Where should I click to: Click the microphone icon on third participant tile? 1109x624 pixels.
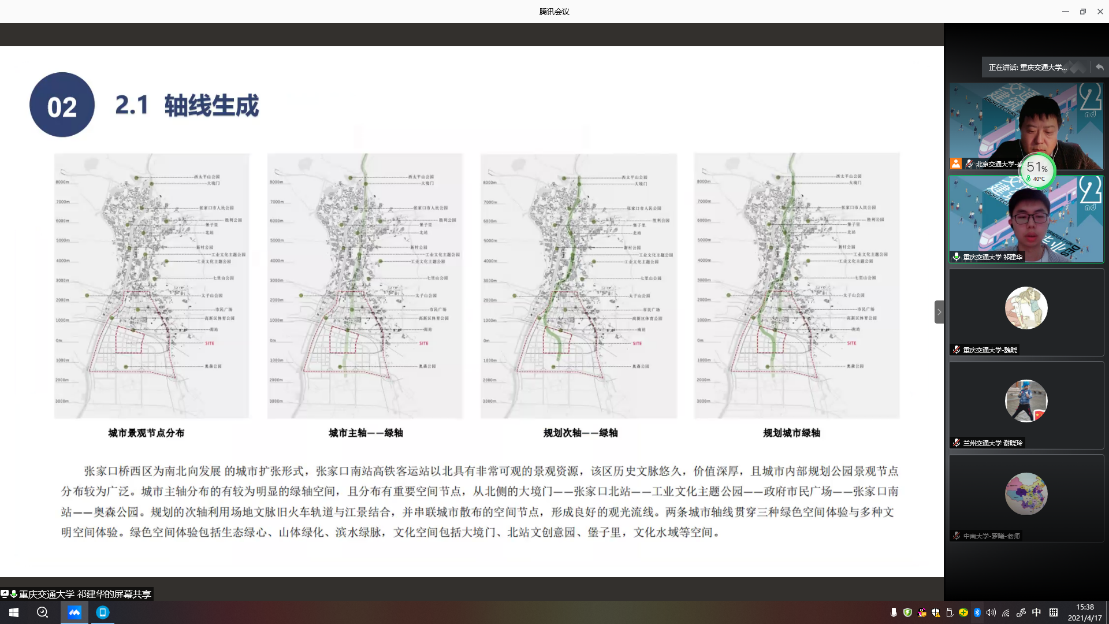(957, 350)
